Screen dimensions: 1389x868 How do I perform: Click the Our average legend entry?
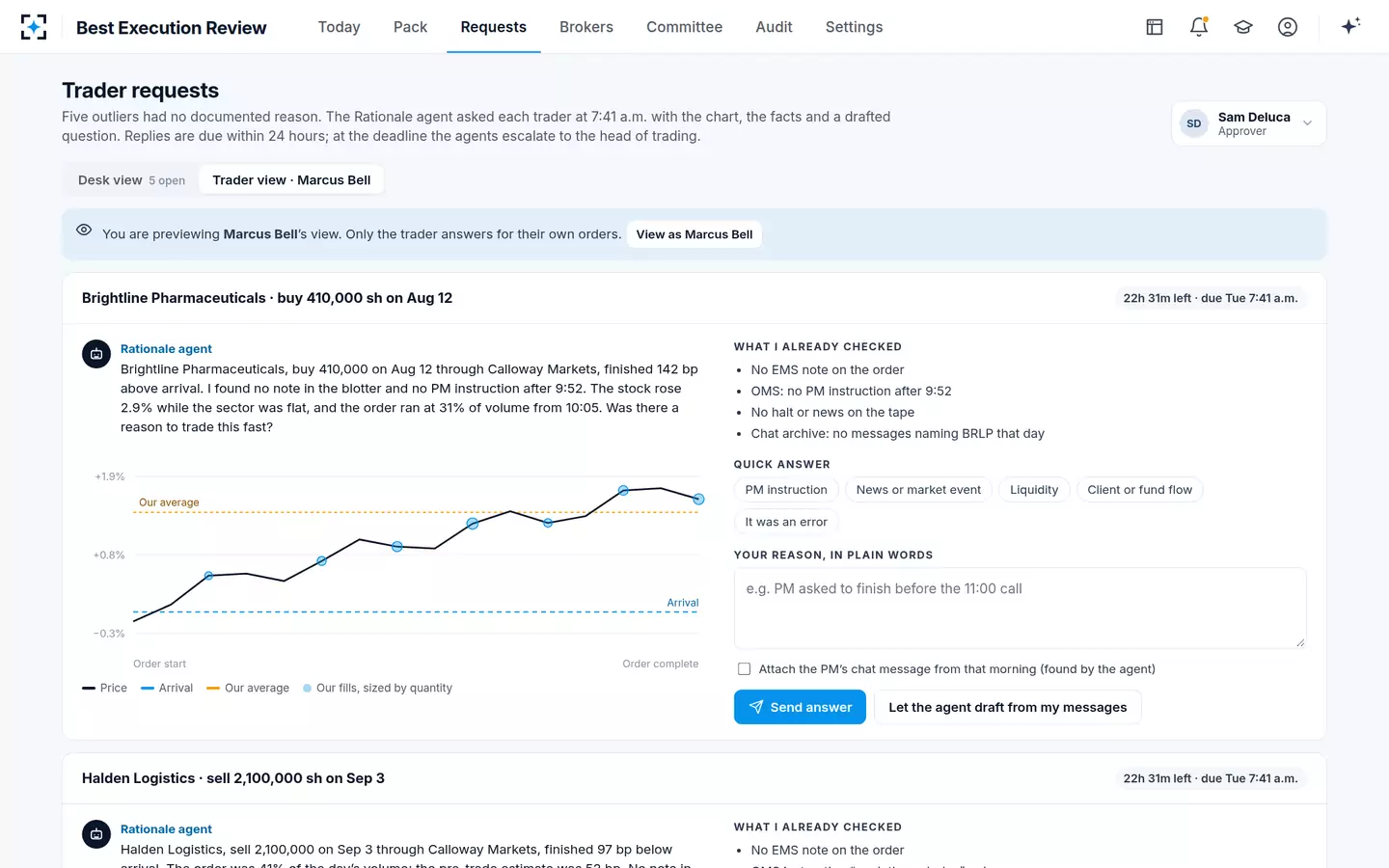[x=248, y=688]
